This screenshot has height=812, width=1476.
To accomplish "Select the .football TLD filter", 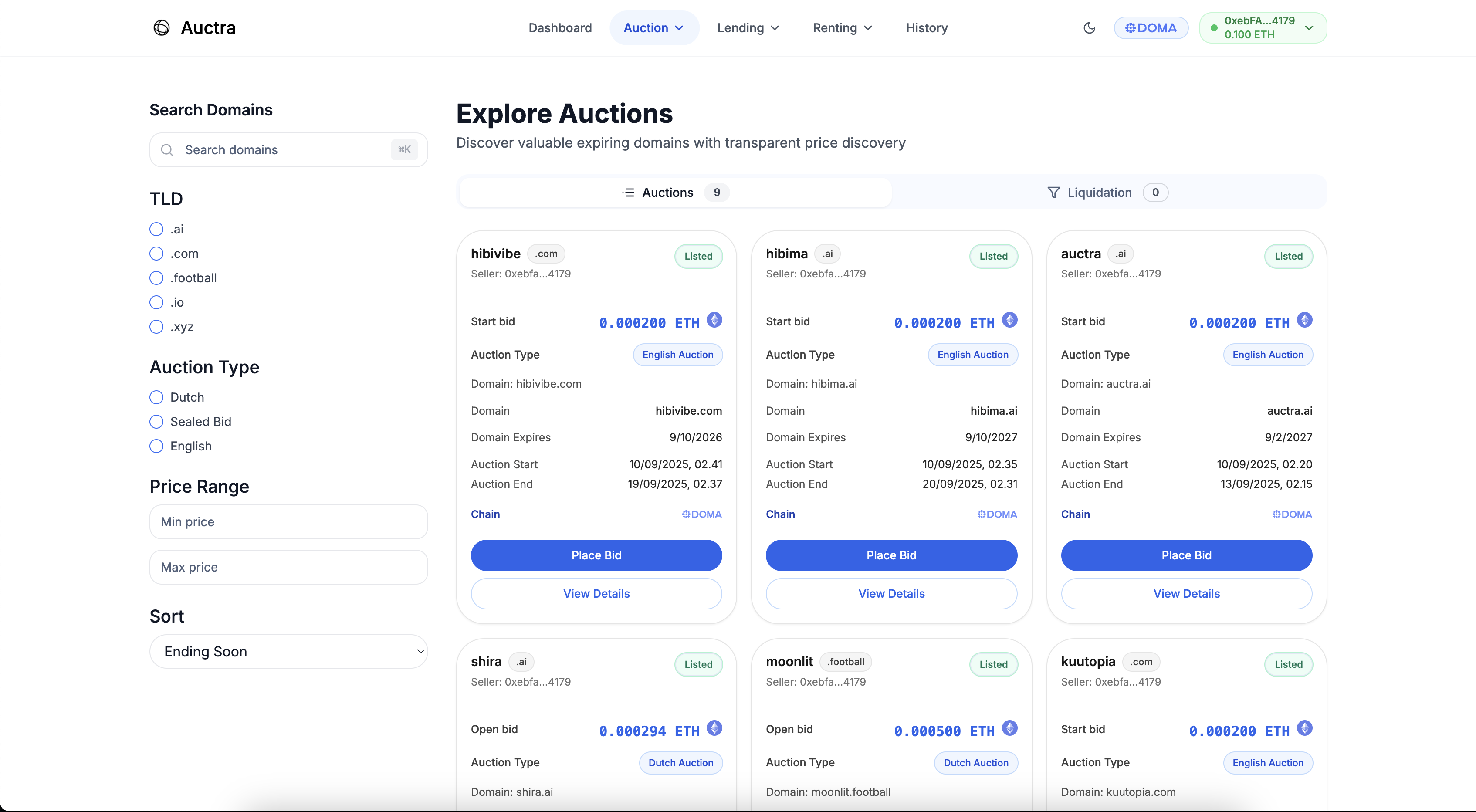I will point(156,278).
